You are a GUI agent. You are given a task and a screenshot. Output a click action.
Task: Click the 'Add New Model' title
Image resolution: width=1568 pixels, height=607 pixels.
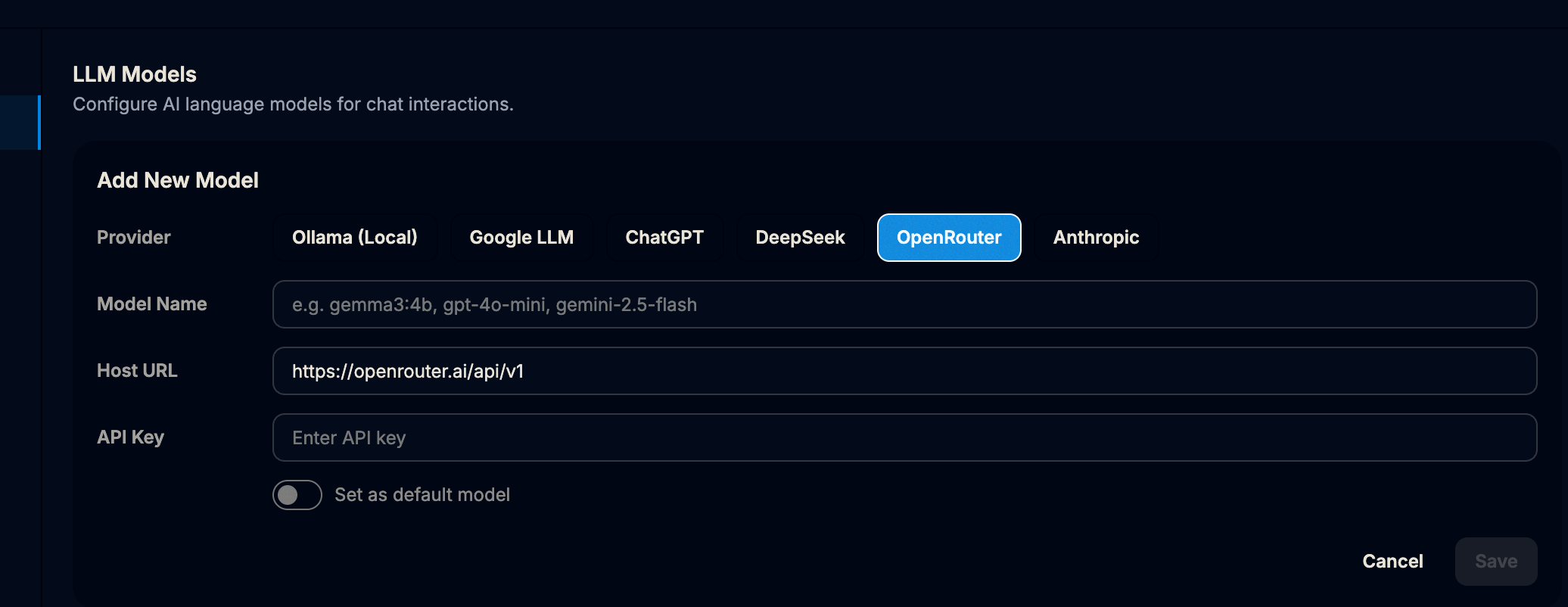click(178, 180)
